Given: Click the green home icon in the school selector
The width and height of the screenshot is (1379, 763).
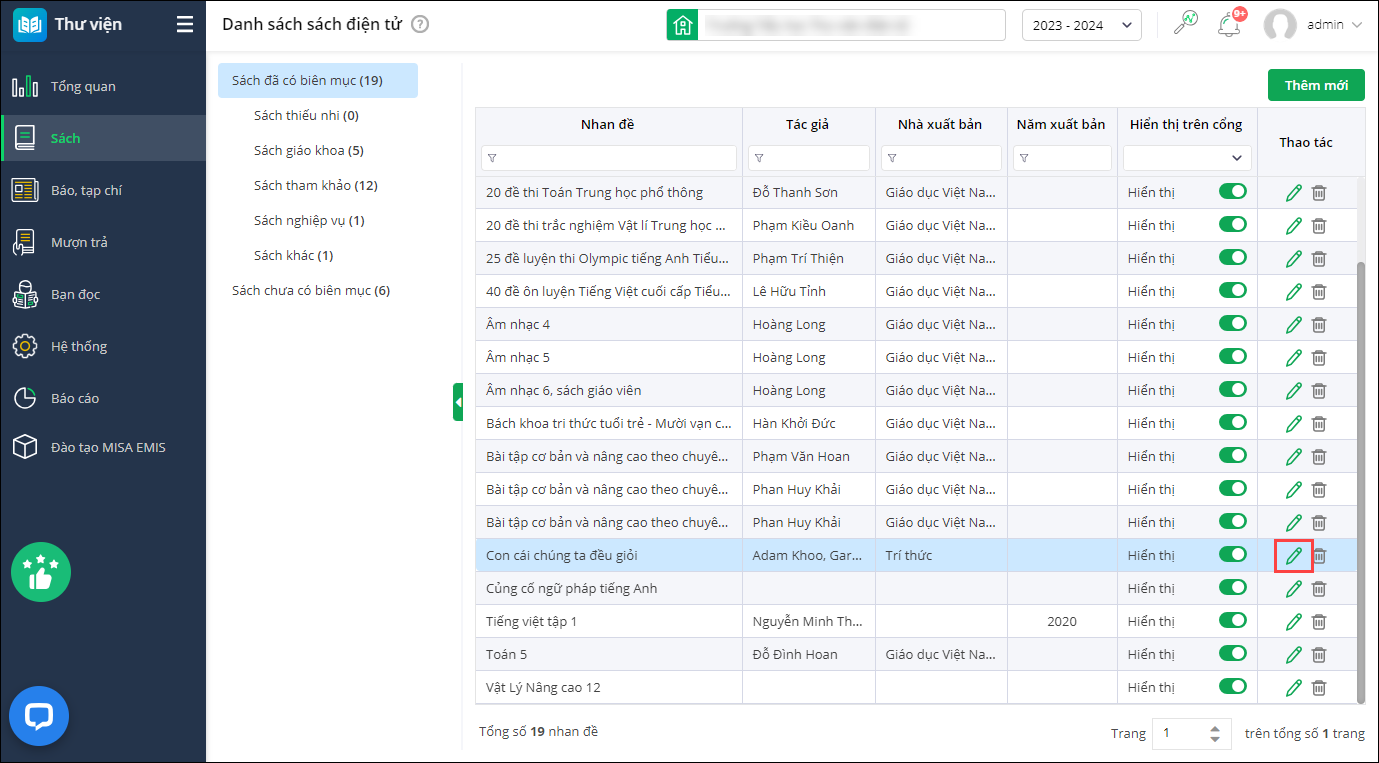Looking at the screenshot, I should 683,25.
